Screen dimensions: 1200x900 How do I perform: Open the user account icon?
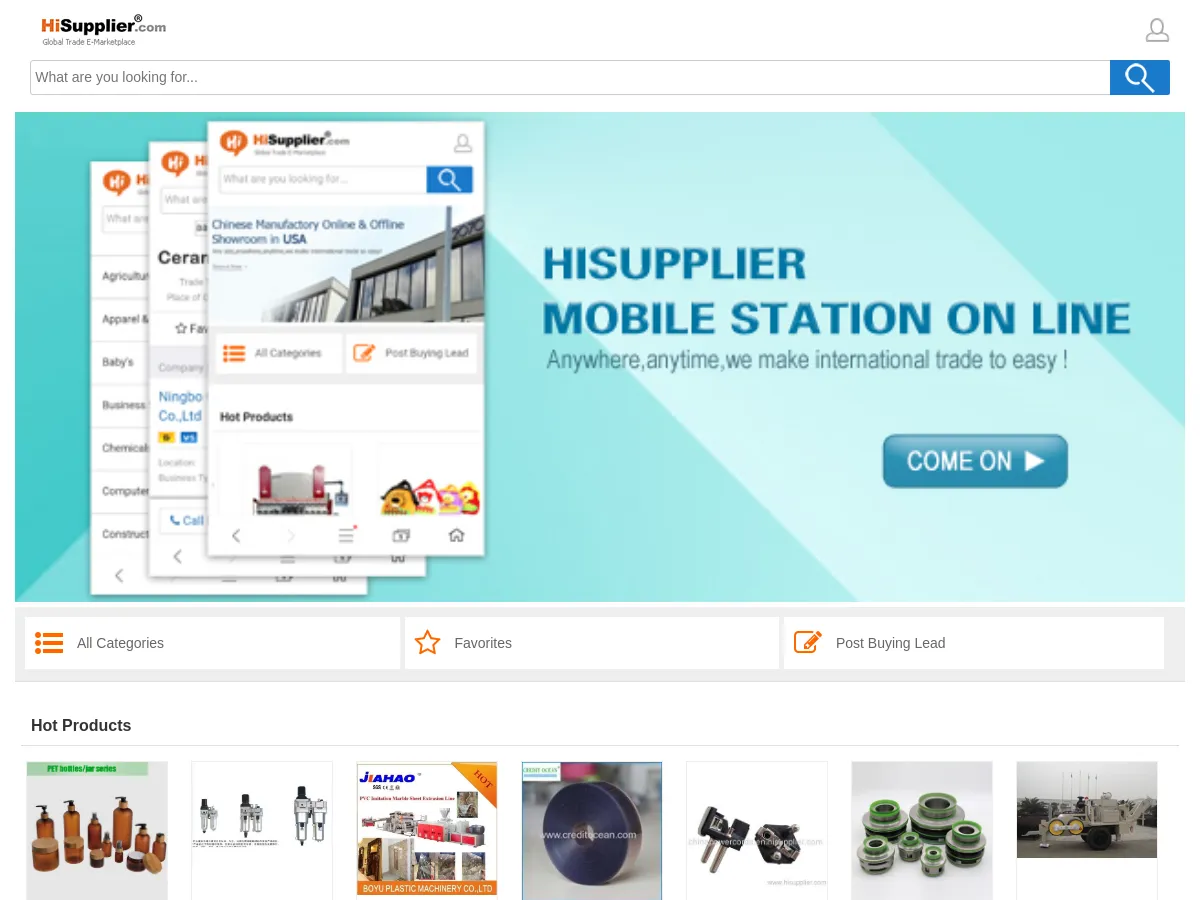tap(1157, 30)
